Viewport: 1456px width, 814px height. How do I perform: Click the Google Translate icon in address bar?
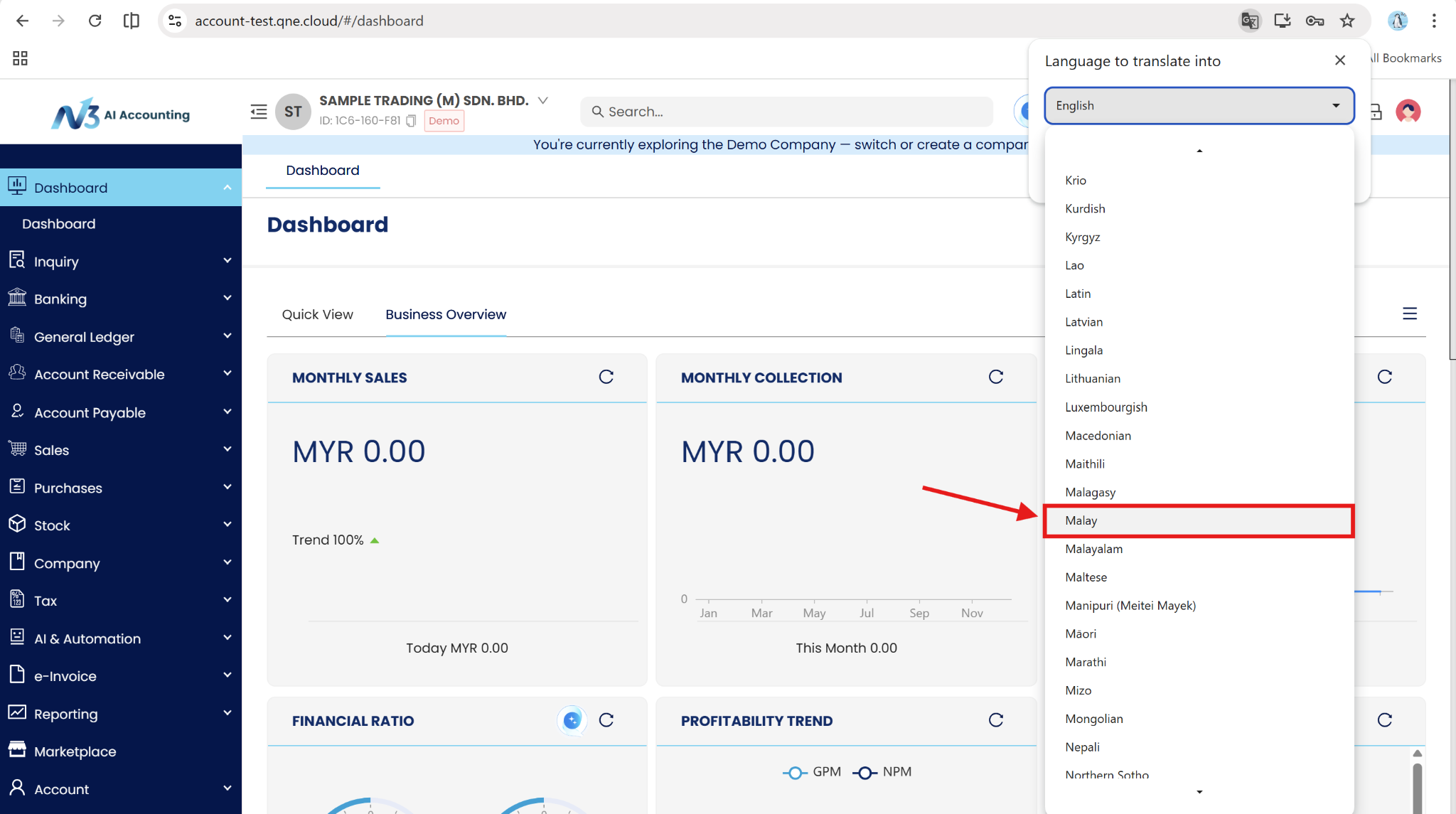1249,21
